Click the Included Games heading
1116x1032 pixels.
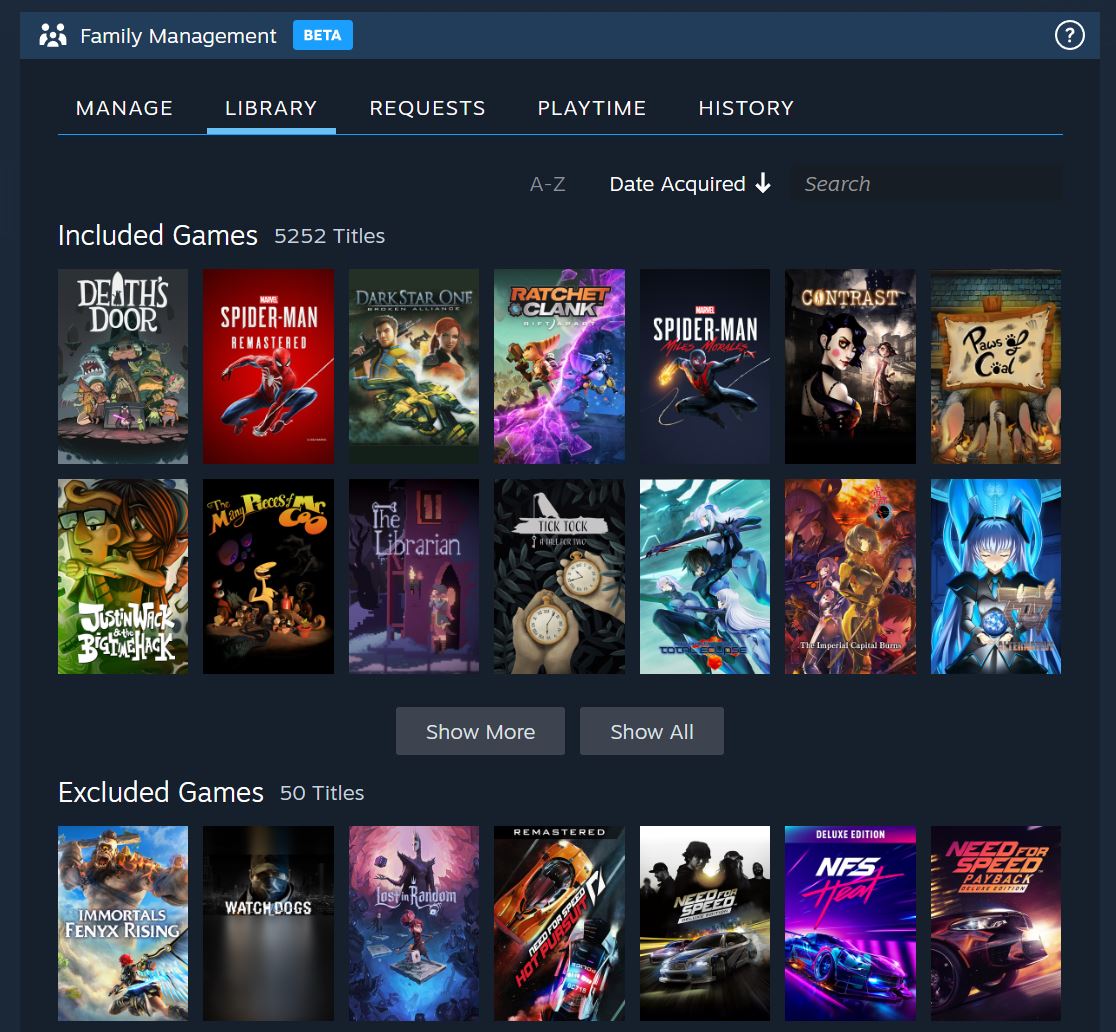pyautogui.click(x=157, y=236)
